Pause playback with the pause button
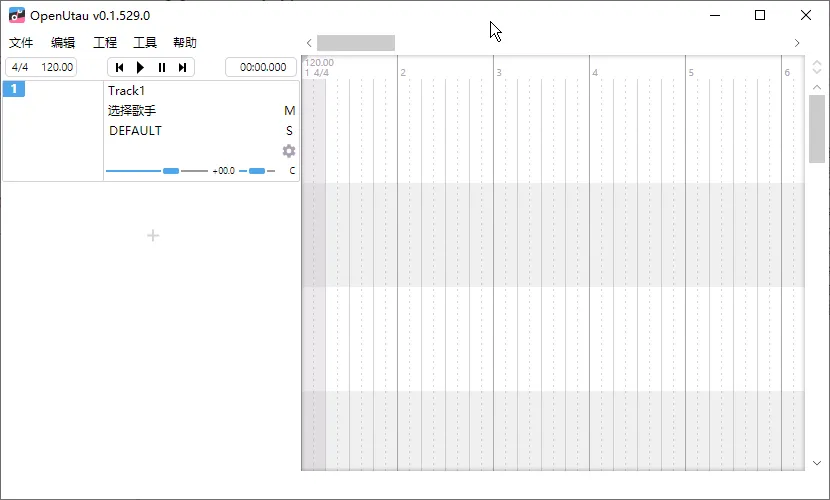Viewport: 830px width, 500px height. (x=162, y=67)
